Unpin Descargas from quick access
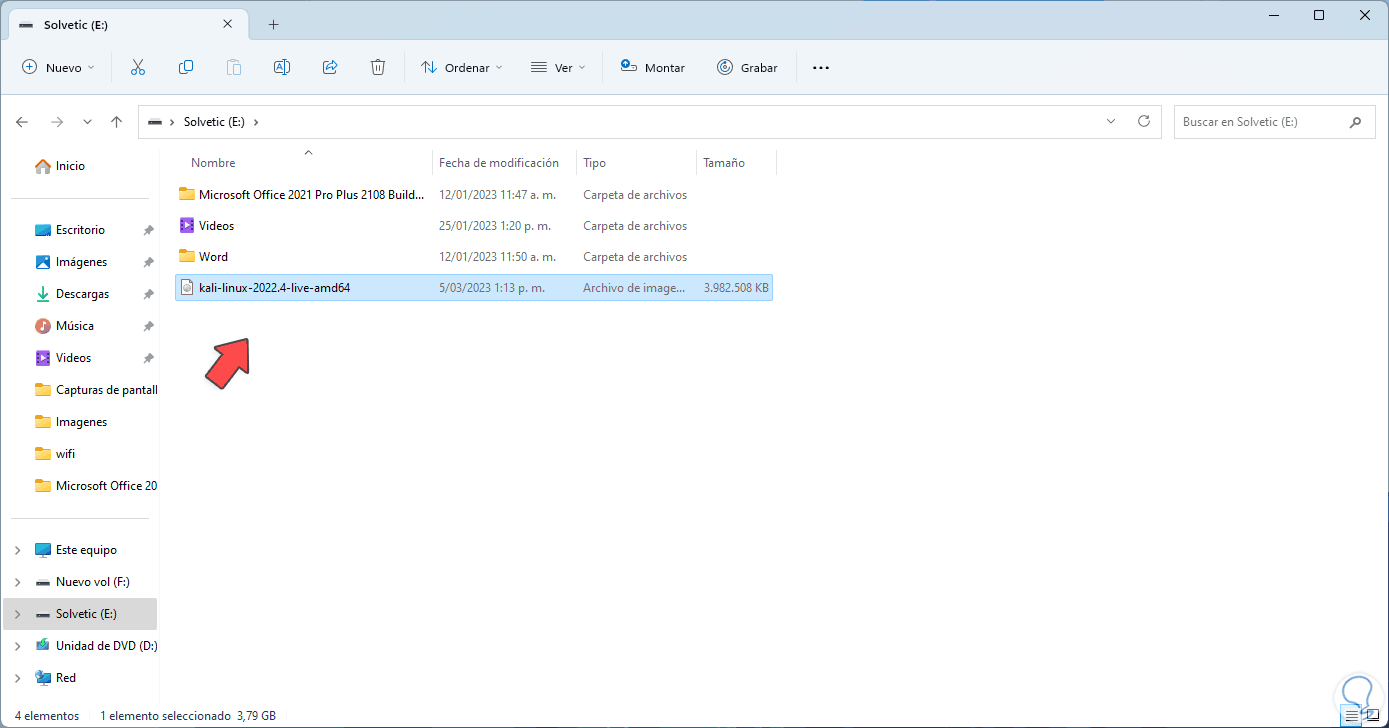Viewport: 1389px width, 728px height. pyautogui.click(x=148, y=294)
